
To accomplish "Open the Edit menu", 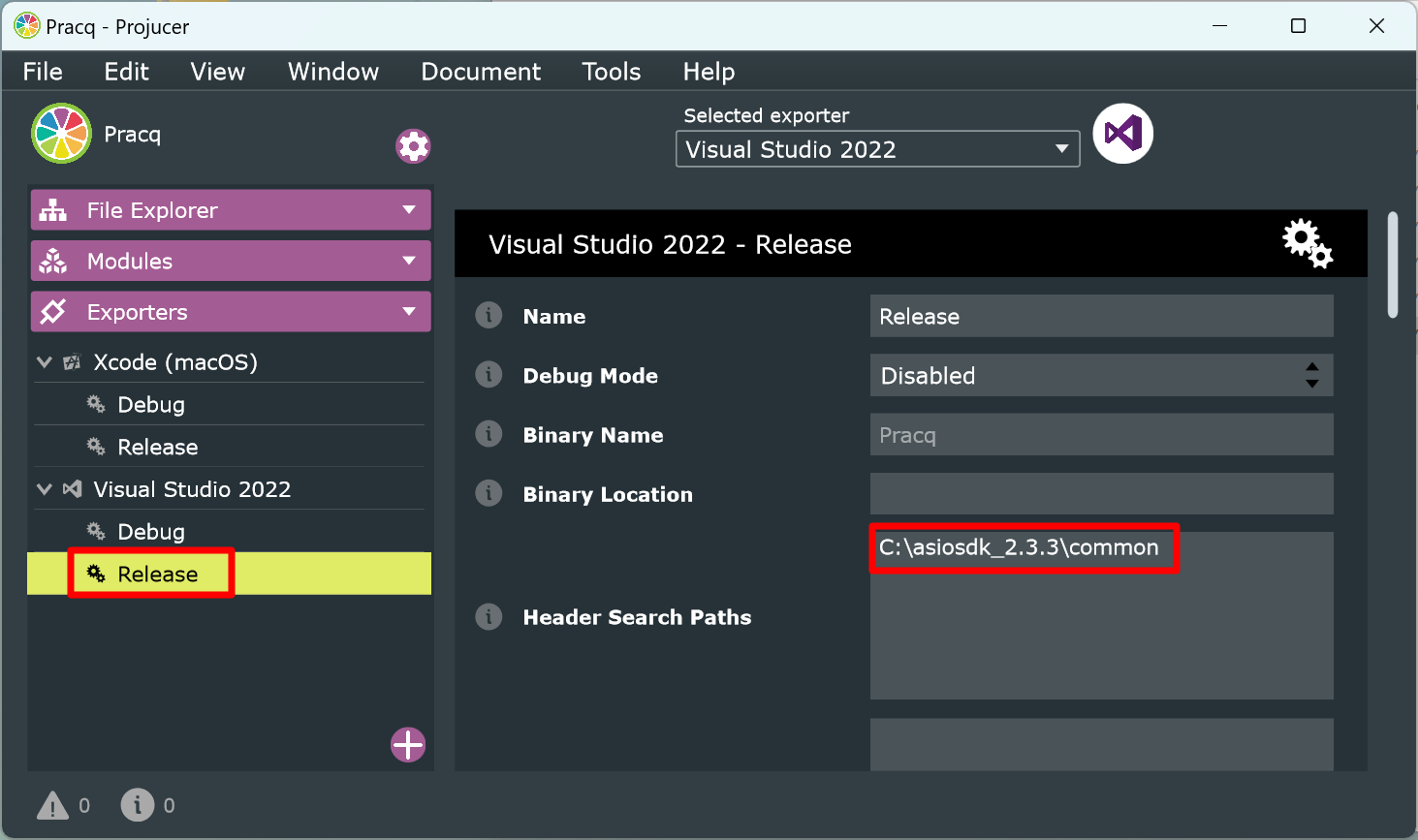I will 126,72.
